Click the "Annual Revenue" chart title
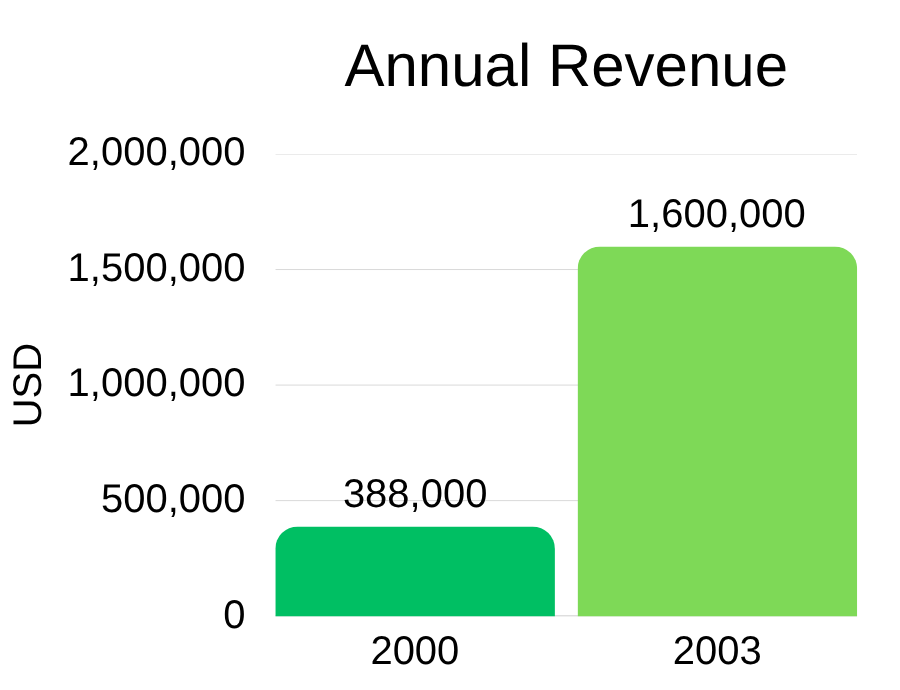 coord(565,67)
